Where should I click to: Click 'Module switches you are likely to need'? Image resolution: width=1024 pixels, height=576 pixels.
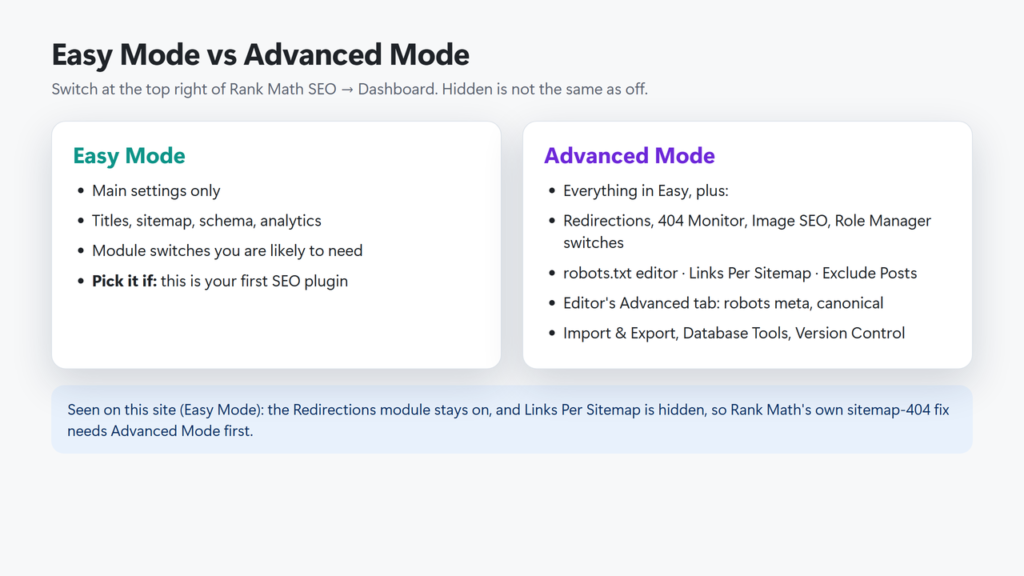coord(227,251)
